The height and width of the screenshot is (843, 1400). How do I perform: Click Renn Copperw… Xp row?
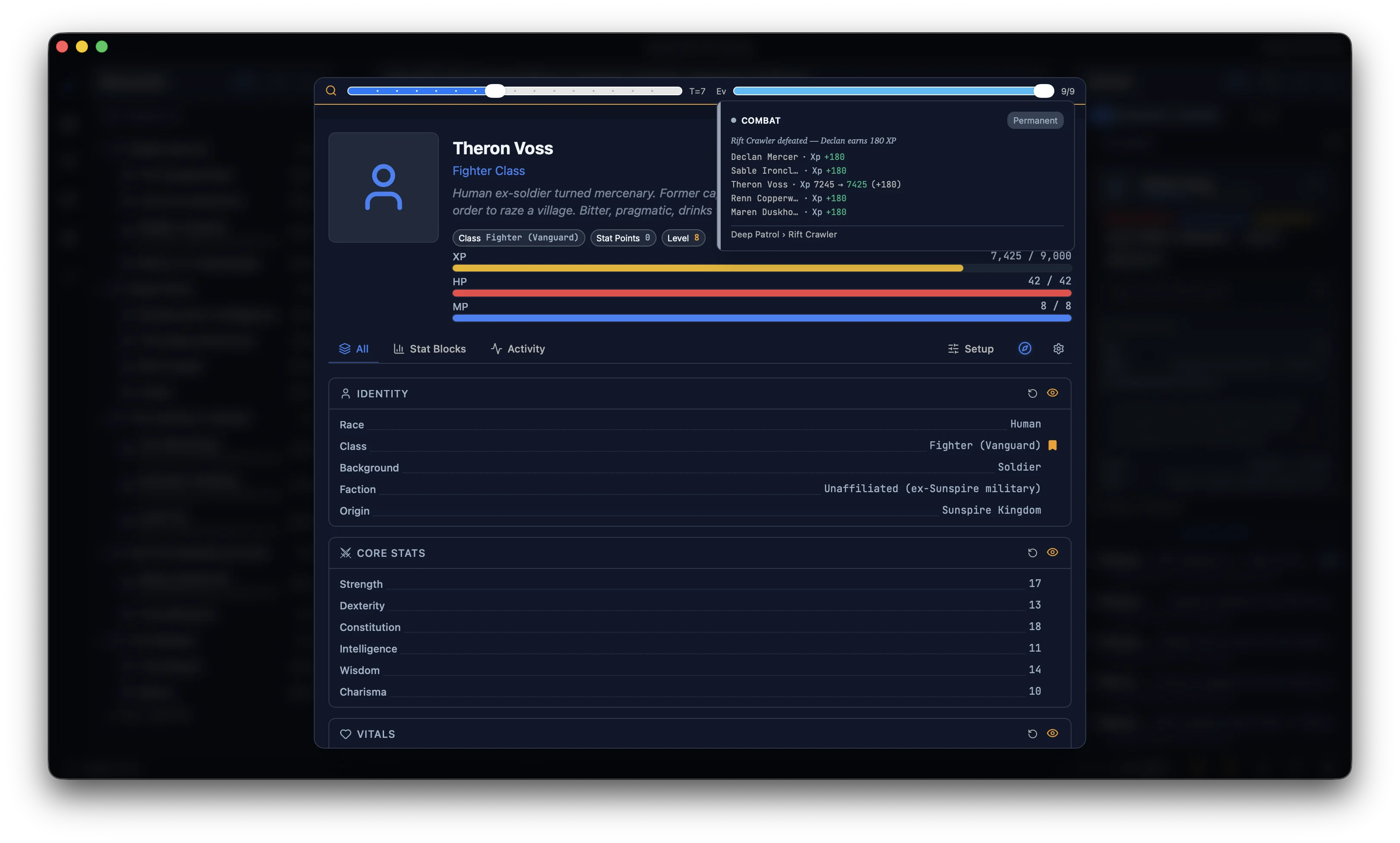(788, 198)
